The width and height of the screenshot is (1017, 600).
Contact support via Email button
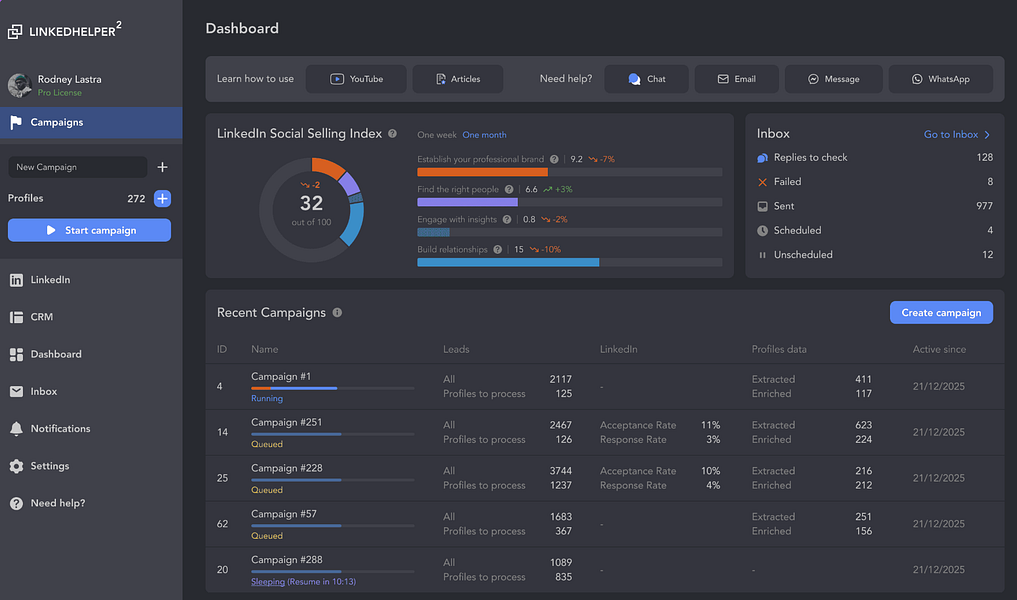[x=736, y=79]
